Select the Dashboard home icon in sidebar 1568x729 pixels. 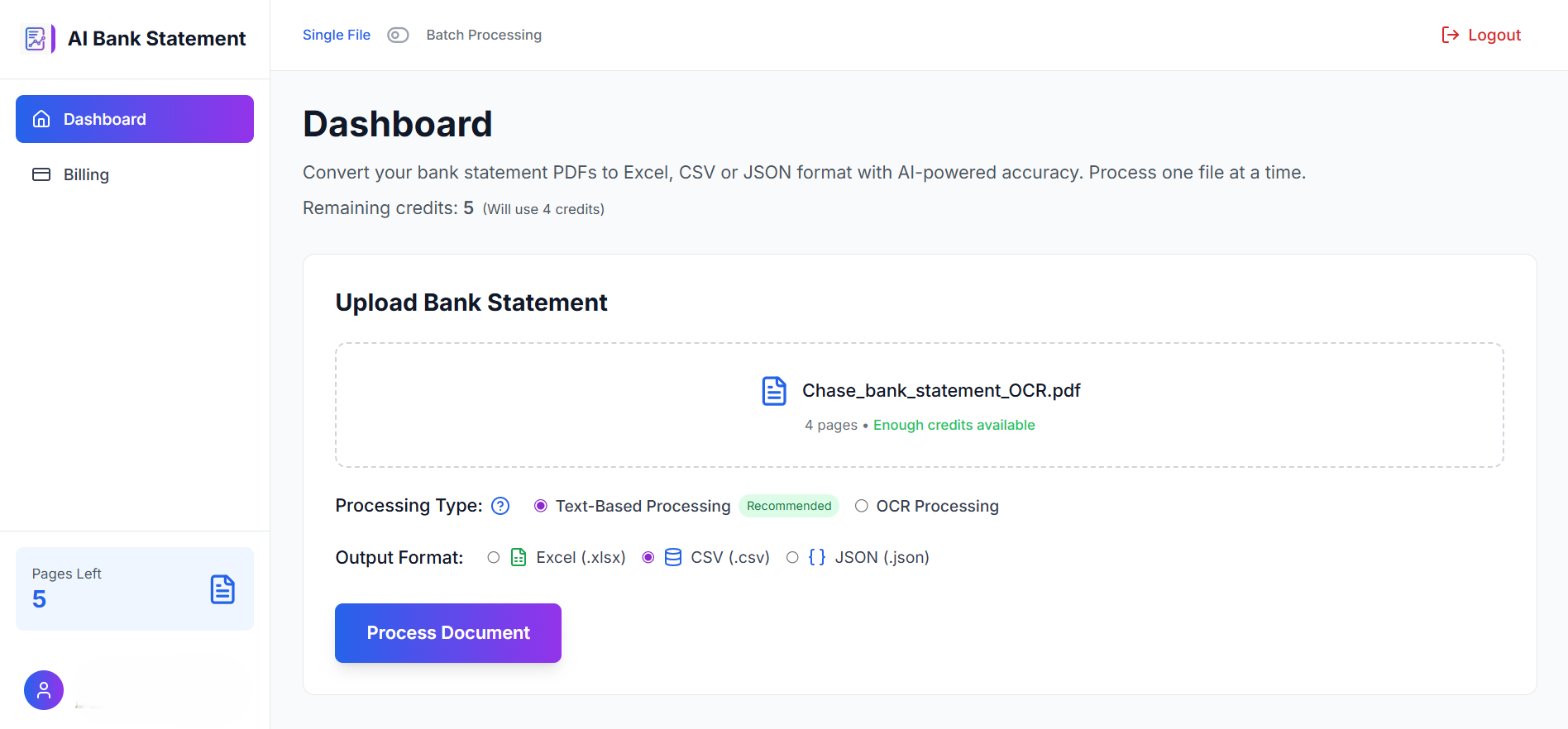coord(41,118)
